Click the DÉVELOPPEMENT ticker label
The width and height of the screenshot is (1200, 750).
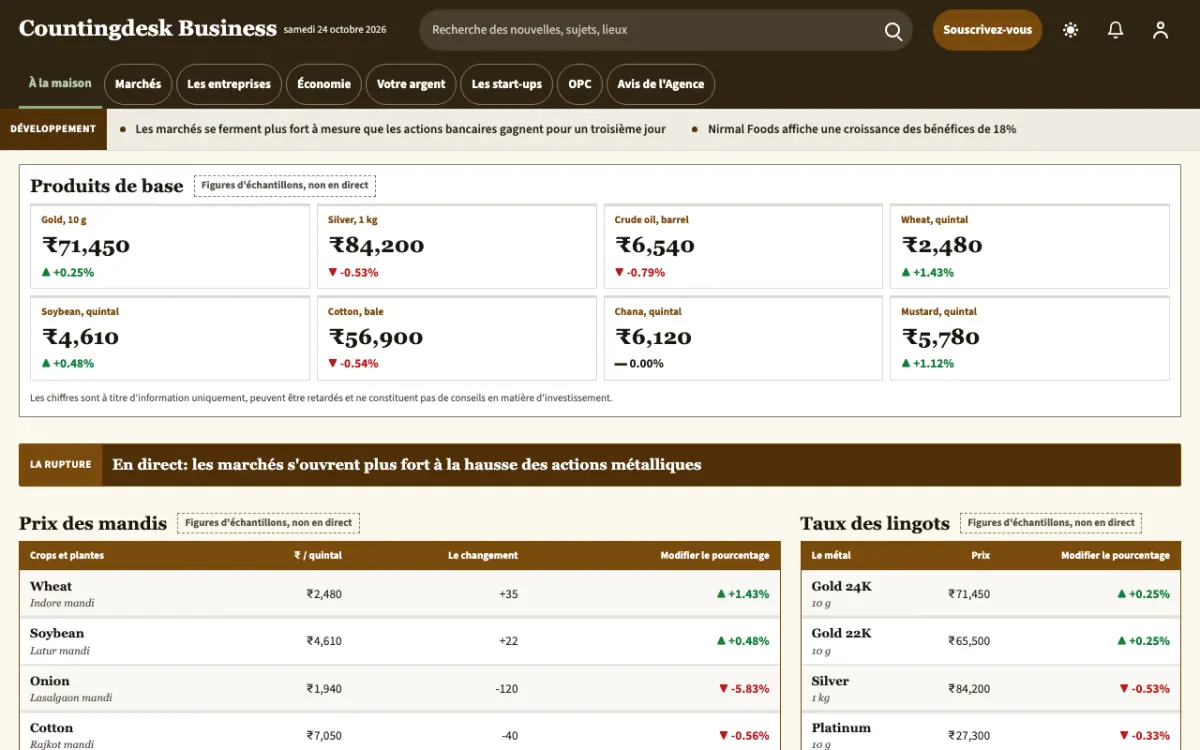click(53, 129)
